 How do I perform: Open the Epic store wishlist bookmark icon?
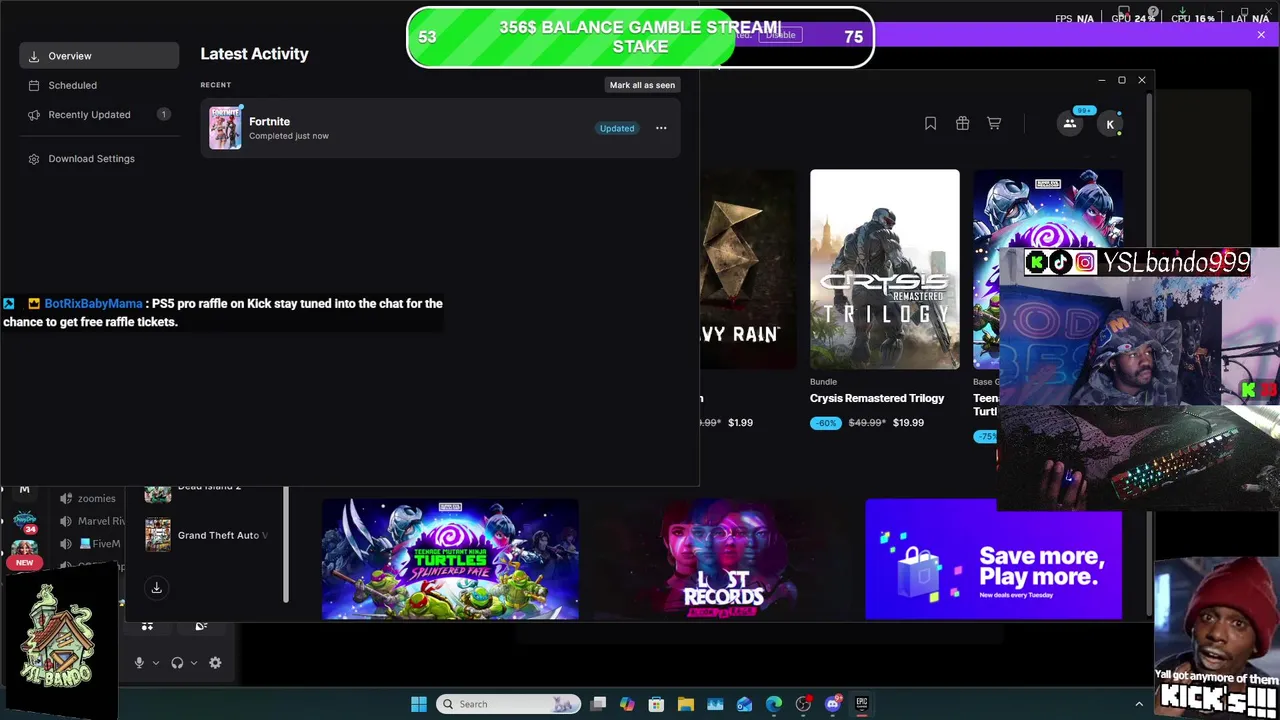[x=930, y=123]
